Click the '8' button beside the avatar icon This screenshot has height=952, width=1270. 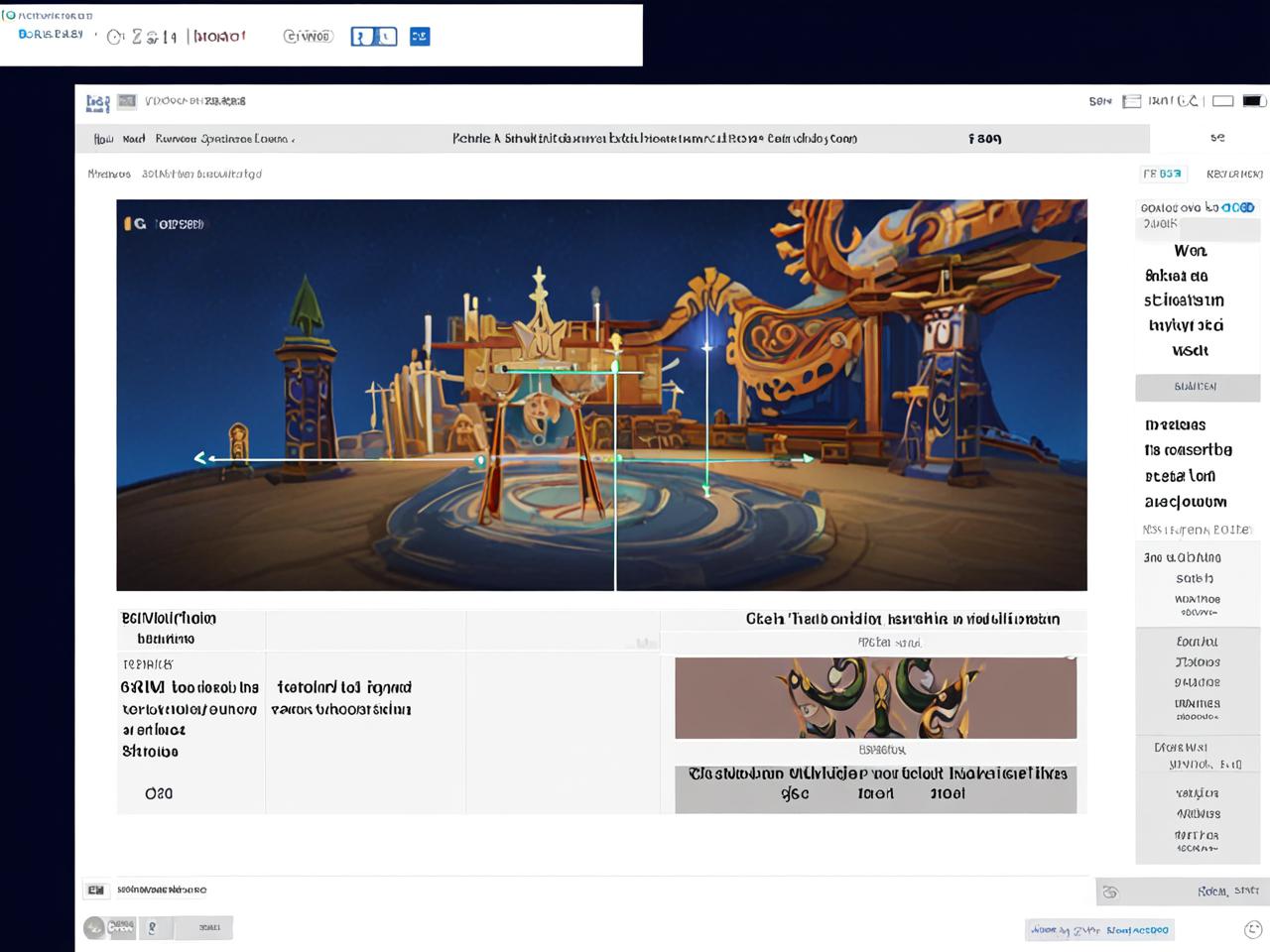152,928
